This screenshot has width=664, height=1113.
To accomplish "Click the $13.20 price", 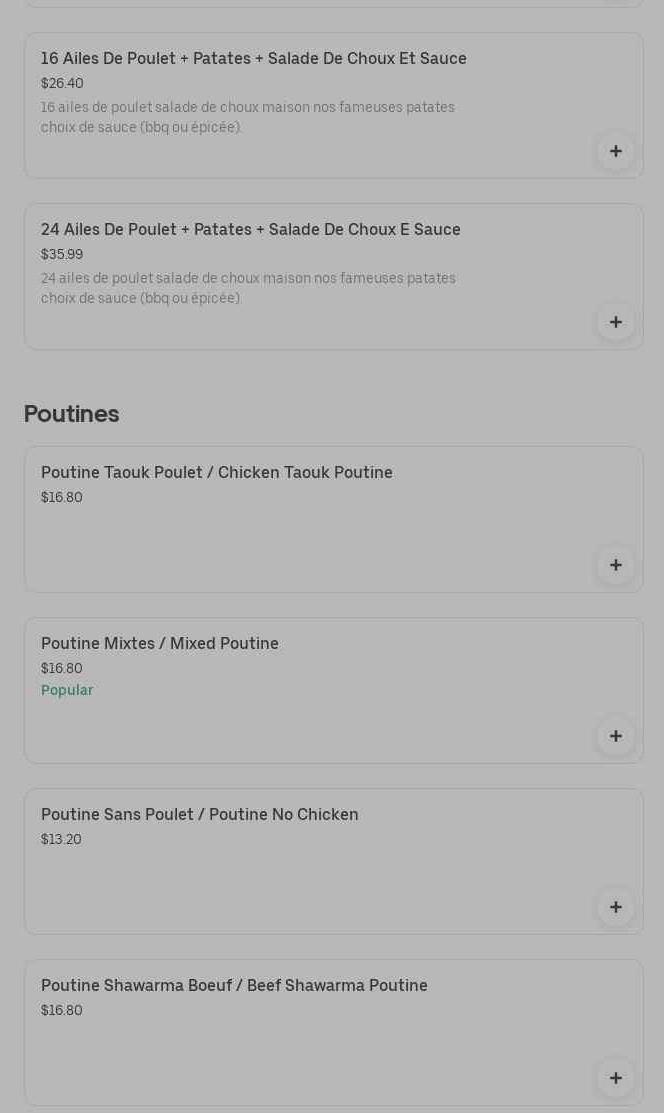I will click(x=61, y=839).
